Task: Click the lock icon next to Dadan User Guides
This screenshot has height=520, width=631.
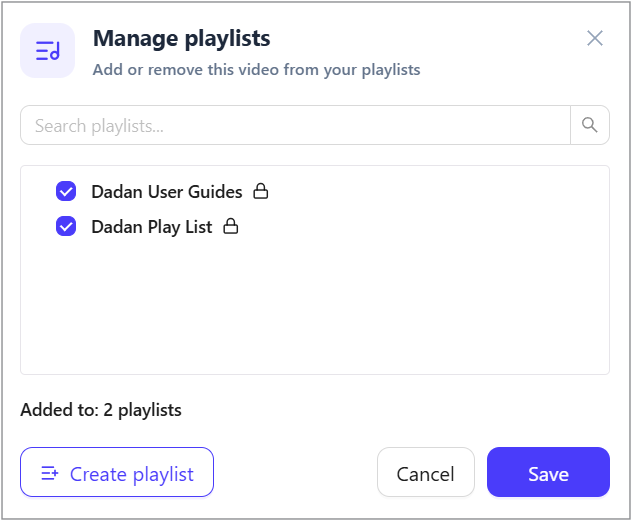Action: tap(260, 191)
